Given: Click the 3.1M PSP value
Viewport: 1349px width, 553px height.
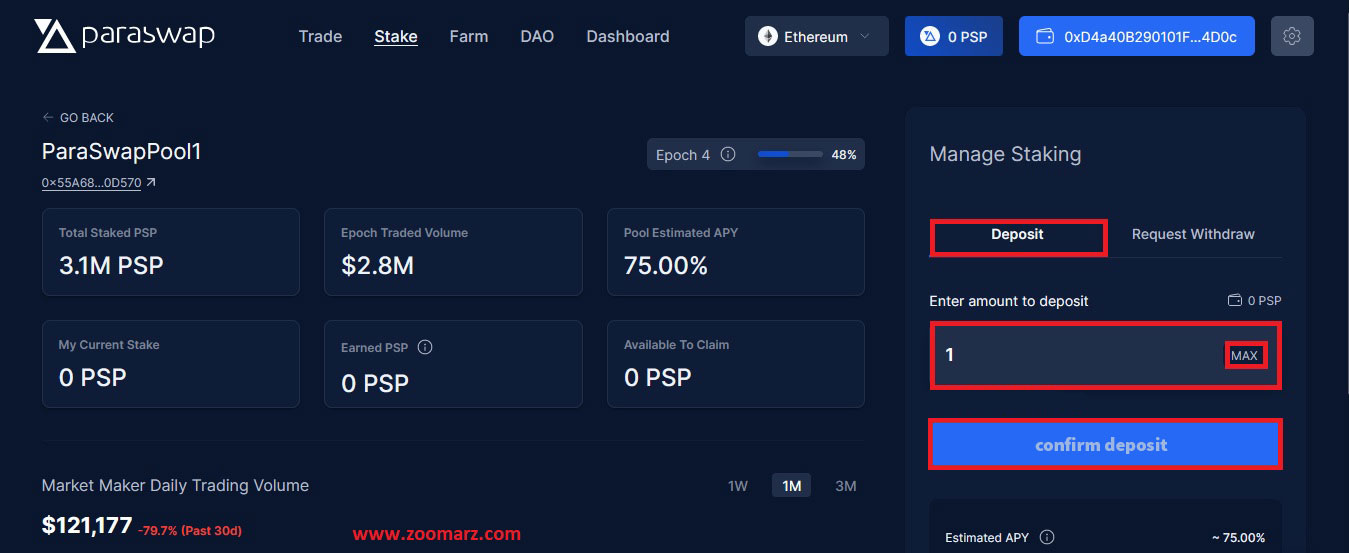Looking at the screenshot, I should click(x=111, y=265).
